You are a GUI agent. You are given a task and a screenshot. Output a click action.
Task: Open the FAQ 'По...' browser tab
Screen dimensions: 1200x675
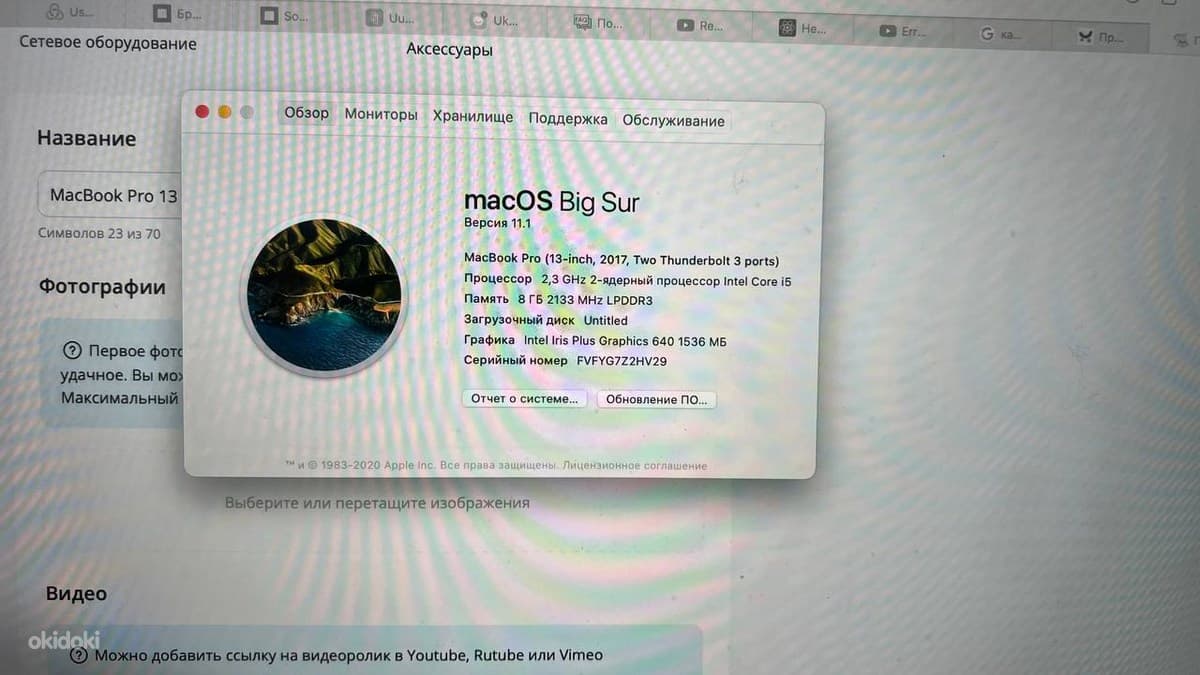pyautogui.click(x=600, y=22)
